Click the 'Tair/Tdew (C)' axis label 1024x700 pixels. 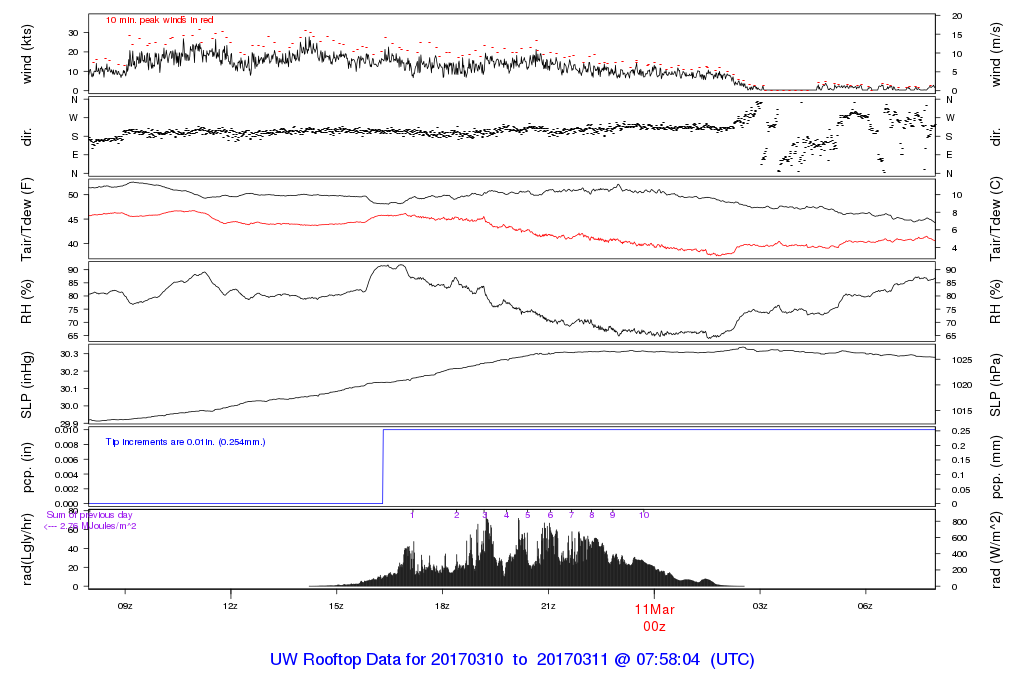(995, 219)
